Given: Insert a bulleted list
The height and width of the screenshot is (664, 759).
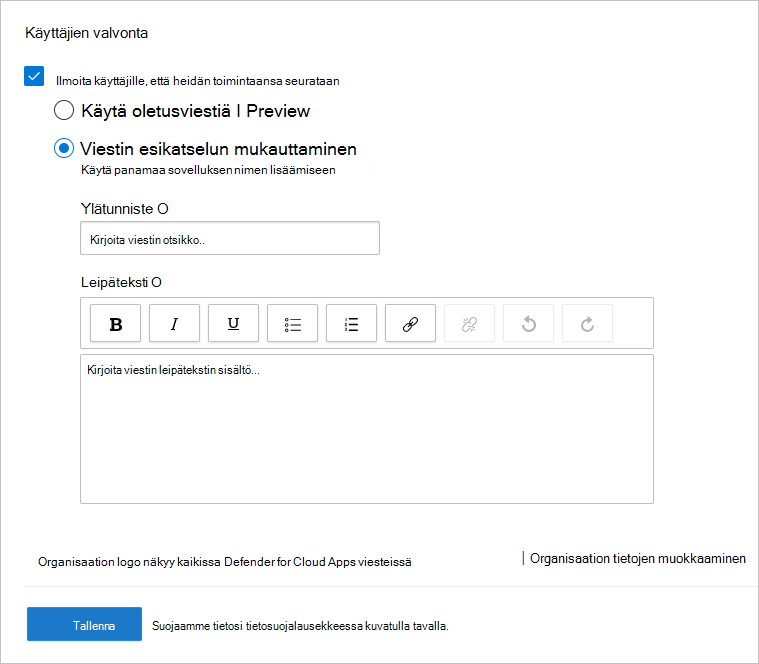Looking at the screenshot, I should click(x=292, y=323).
